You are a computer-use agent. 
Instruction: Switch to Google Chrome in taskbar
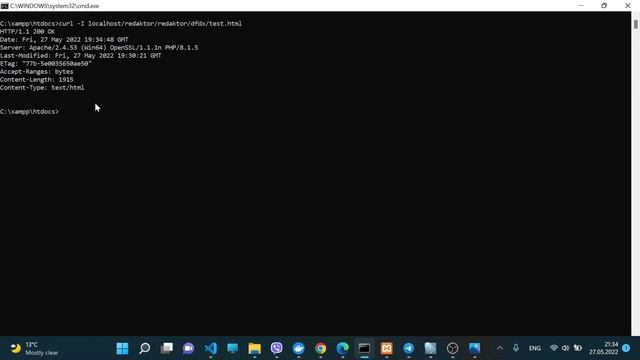point(321,348)
